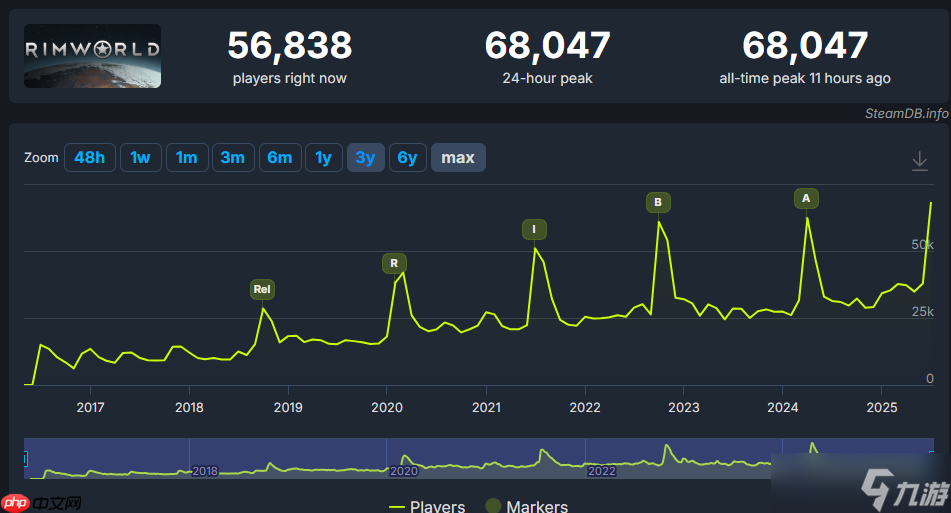The width and height of the screenshot is (951, 513).
Task: Set zoom to 3m
Action: click(233, 158)
